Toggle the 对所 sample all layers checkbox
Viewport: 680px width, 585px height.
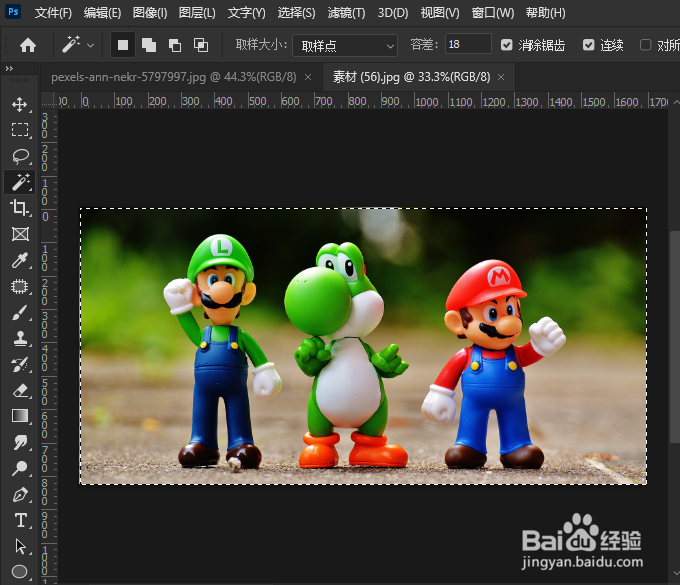tap(645, 45)
